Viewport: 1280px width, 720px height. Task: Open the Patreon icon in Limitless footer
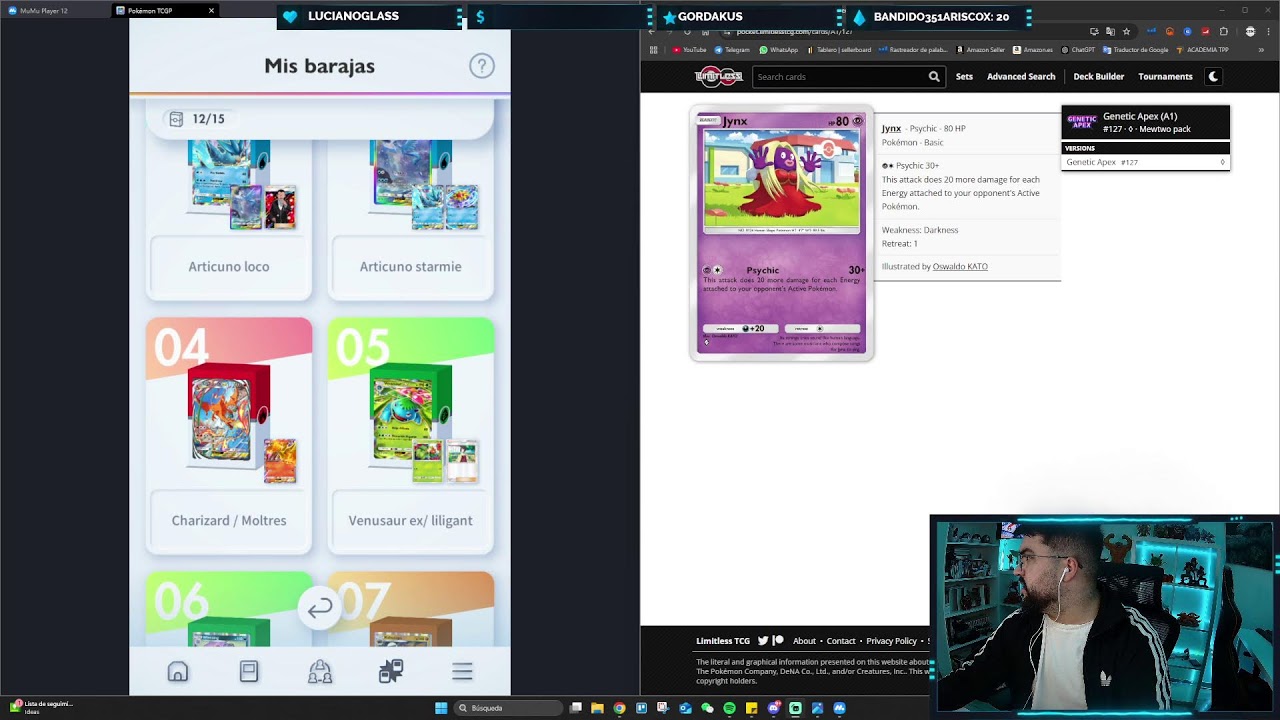[778, 641]
